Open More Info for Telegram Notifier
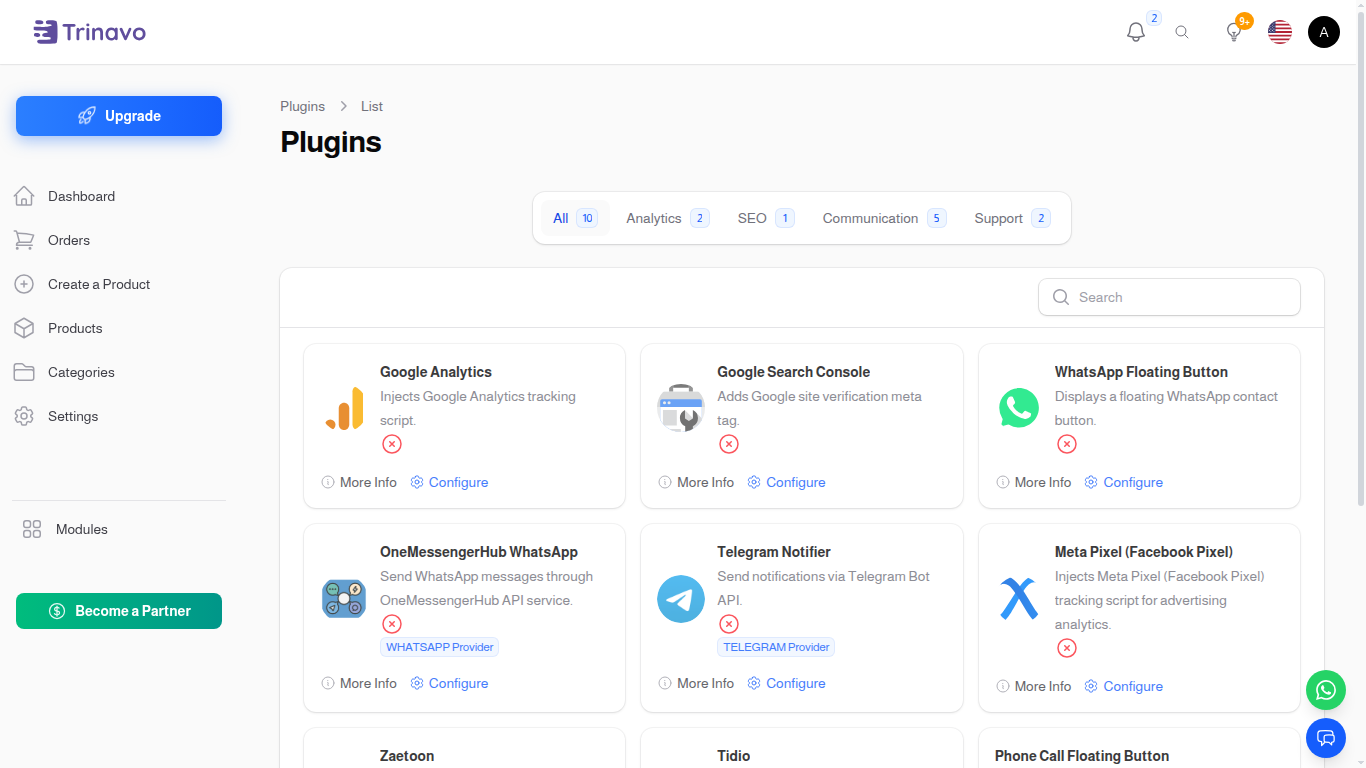Viewport: 1366px width, 768px height. click(x=696, y=683)
